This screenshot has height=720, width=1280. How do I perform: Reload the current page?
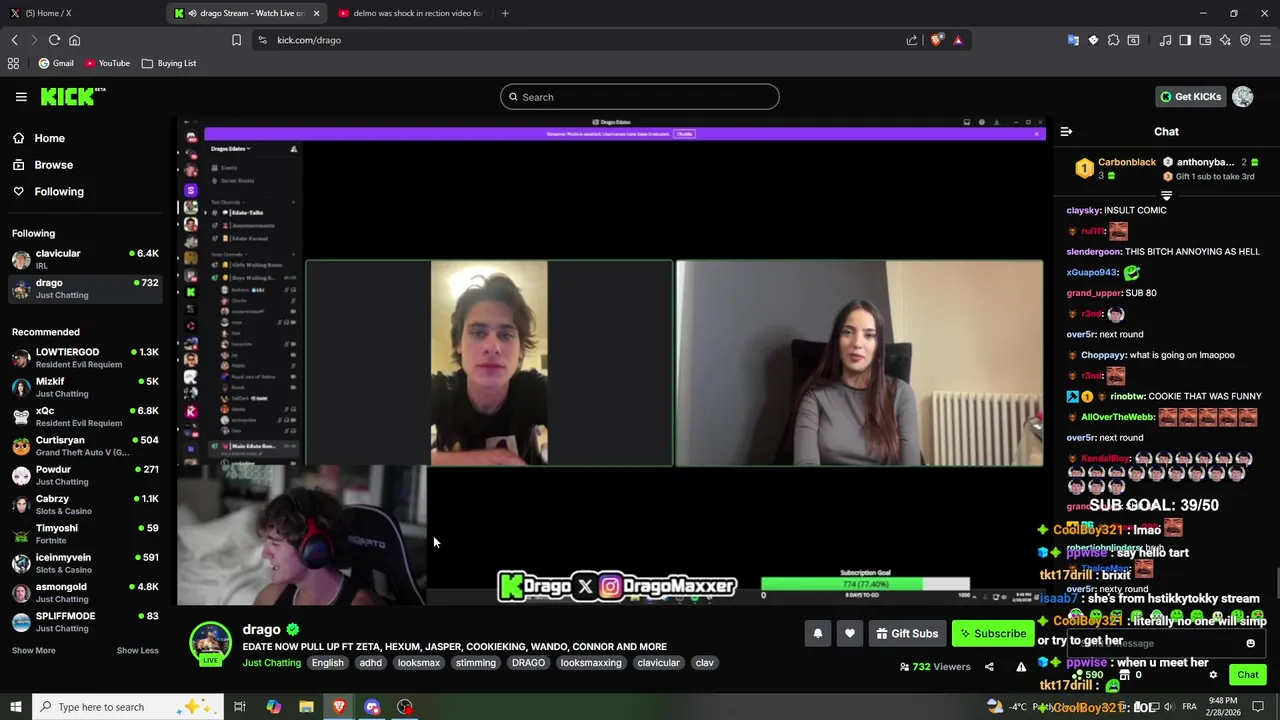(54, 40)
